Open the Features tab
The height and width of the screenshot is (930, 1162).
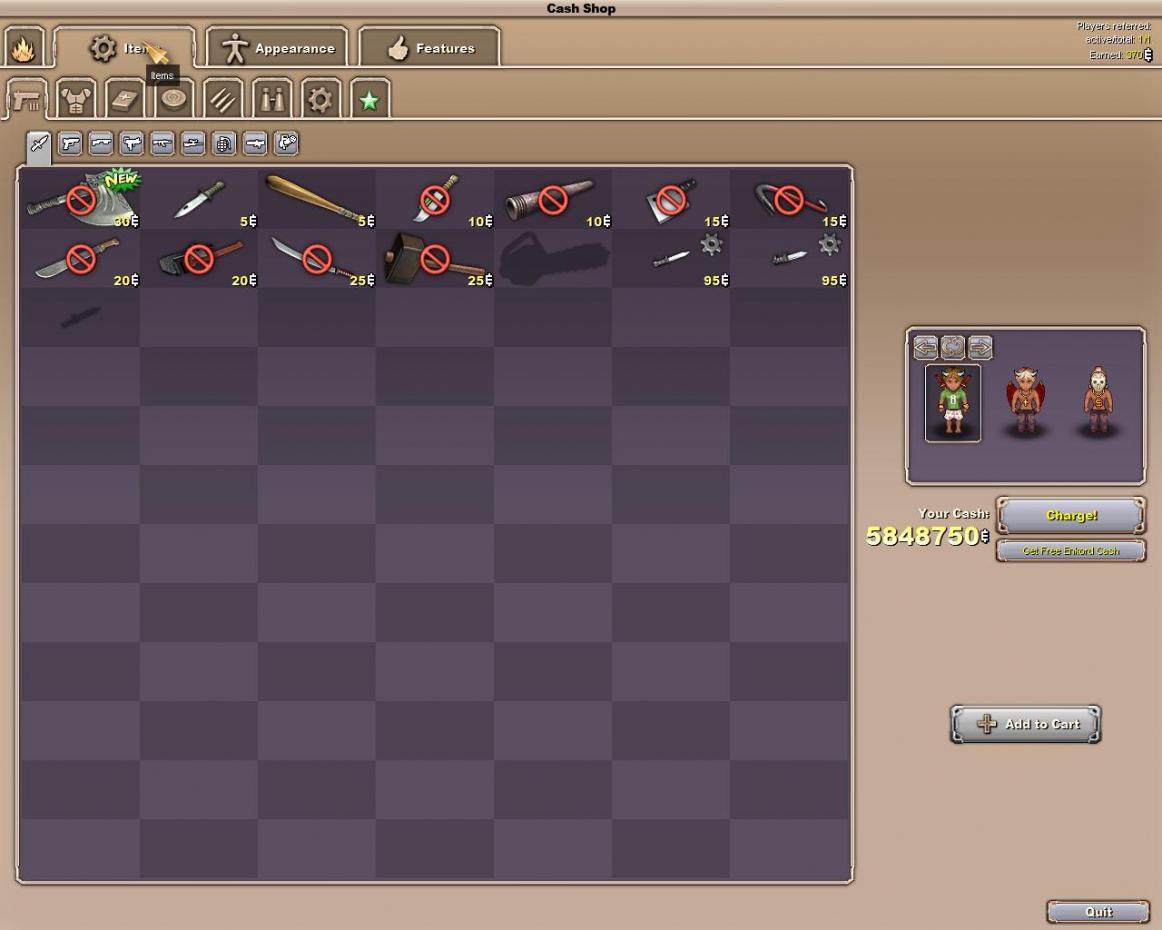[429, 48]
